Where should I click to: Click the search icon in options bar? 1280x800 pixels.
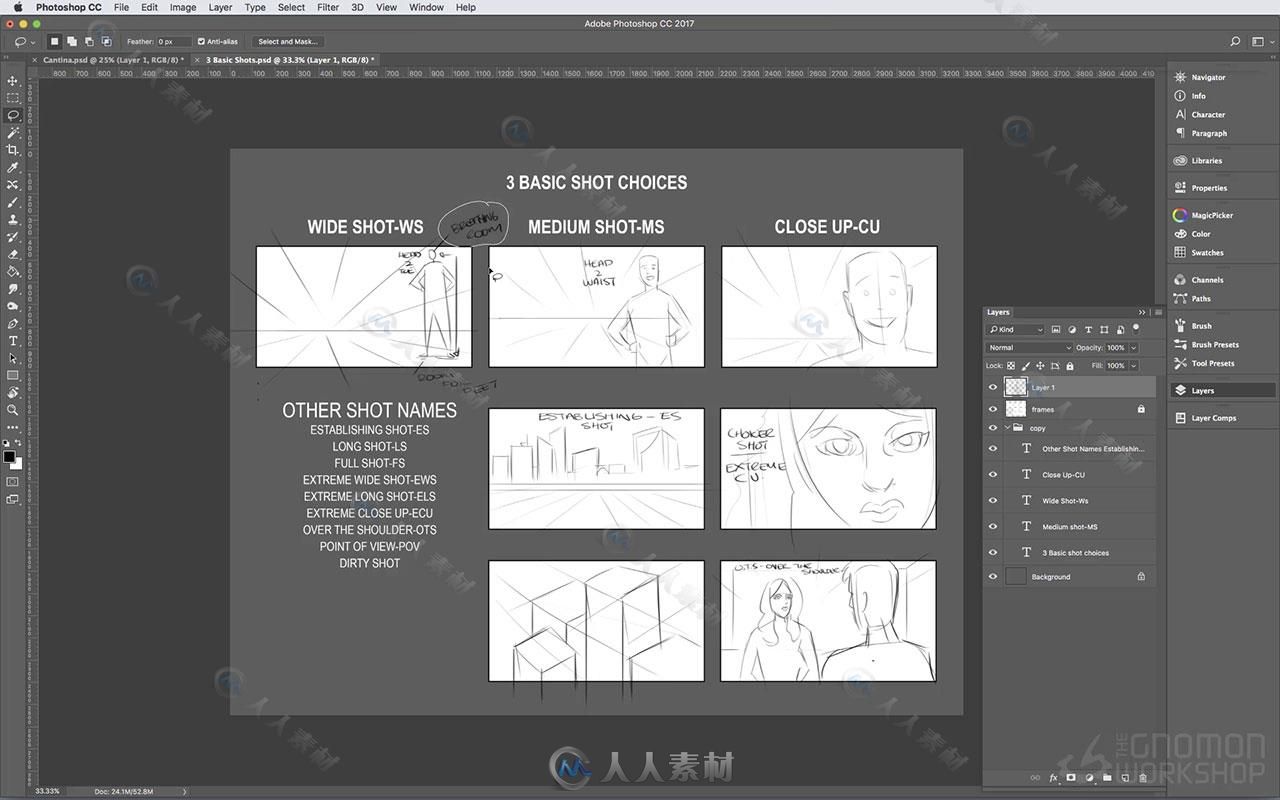pos(1235,42)
